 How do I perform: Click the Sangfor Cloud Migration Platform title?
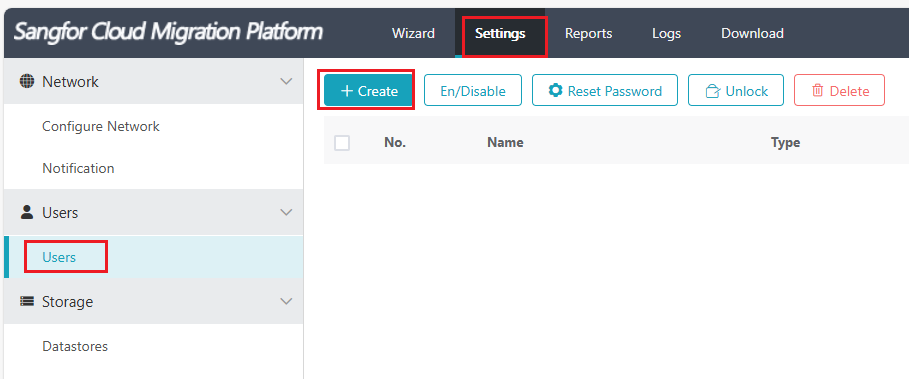[168, 32]
